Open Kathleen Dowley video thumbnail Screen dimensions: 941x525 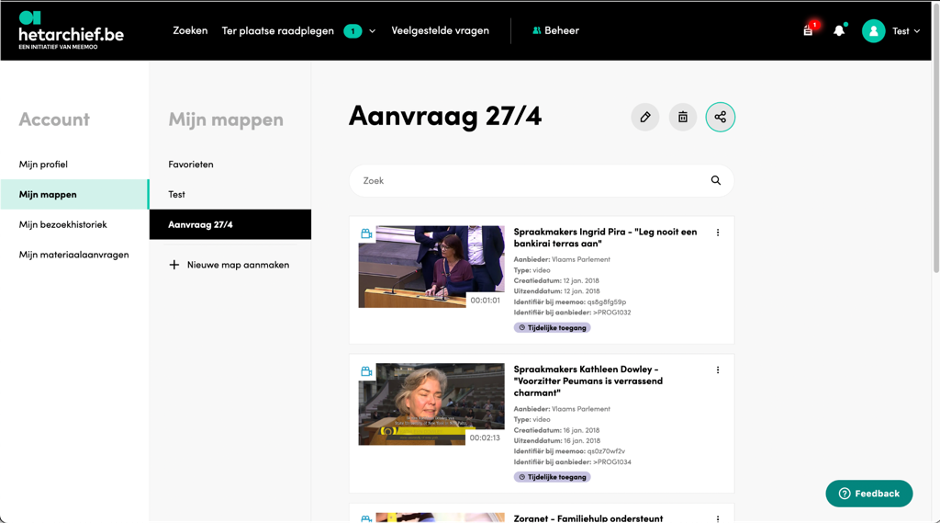431,404
